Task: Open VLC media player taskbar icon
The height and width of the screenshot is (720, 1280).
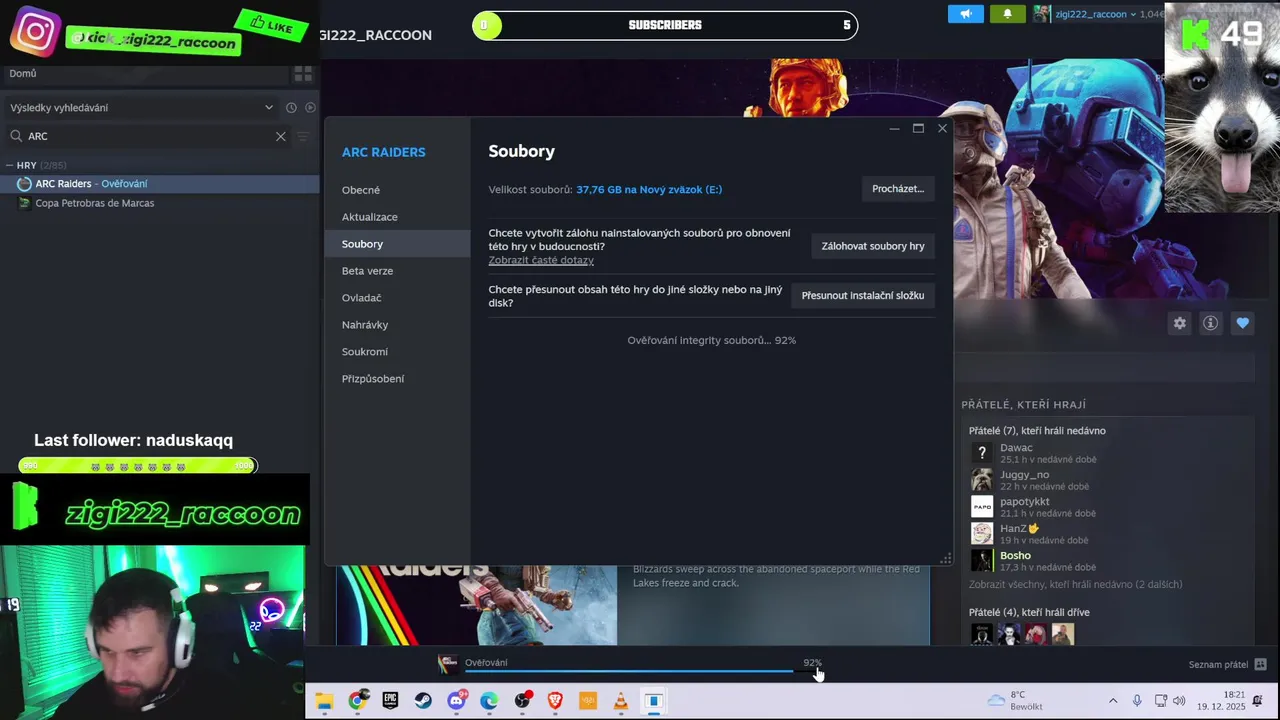Action: [621, 701]
